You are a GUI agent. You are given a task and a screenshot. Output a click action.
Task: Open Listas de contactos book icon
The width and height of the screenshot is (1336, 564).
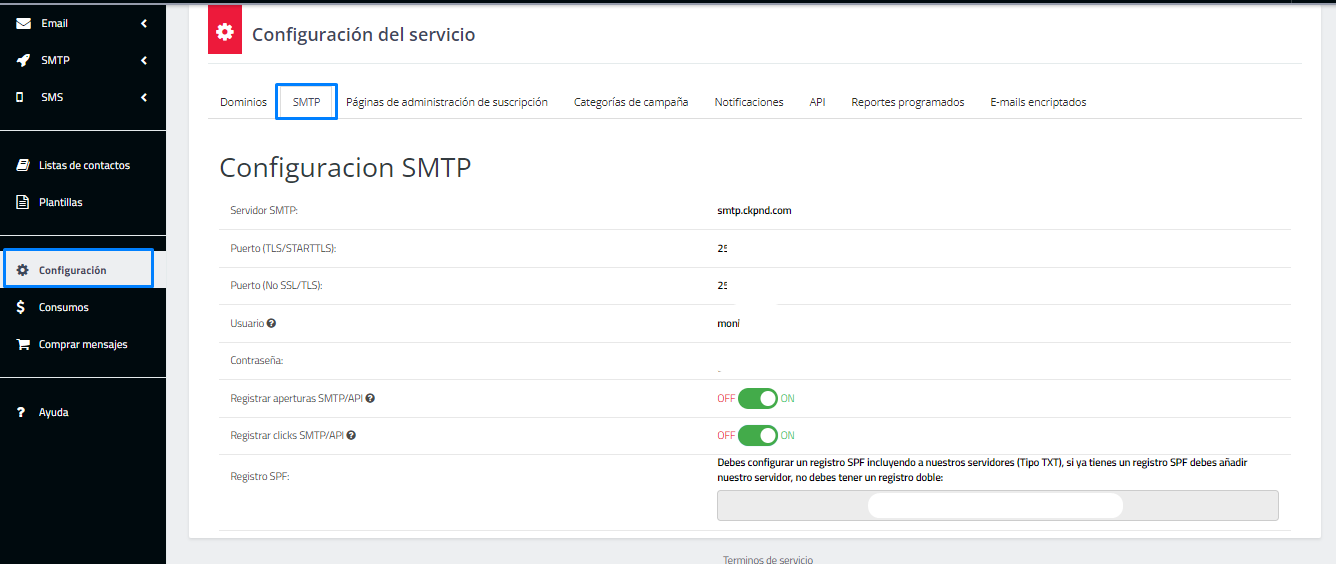pos(23,165)
